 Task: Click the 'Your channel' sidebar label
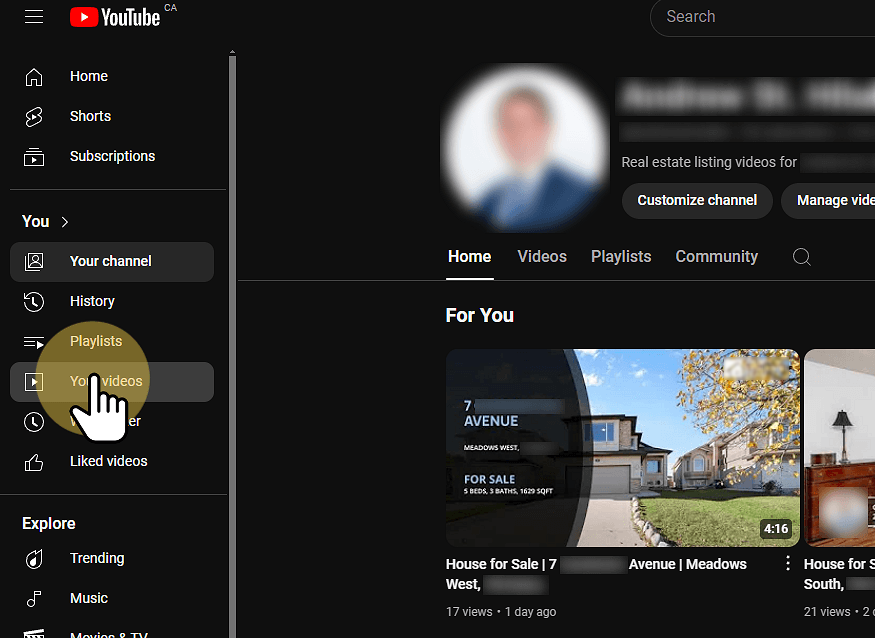(x=110, y=262)
